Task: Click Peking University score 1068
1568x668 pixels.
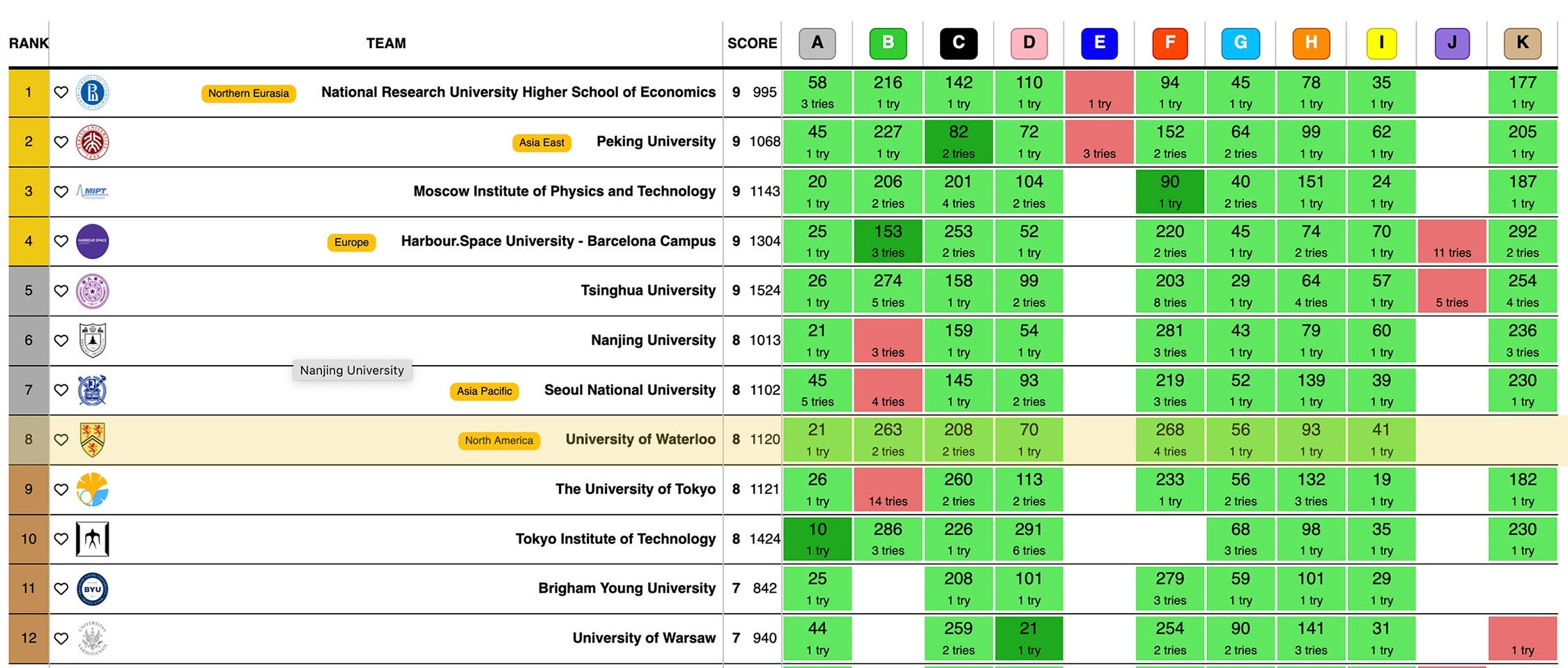Action: pyautogui.click(x=764, y=141)
